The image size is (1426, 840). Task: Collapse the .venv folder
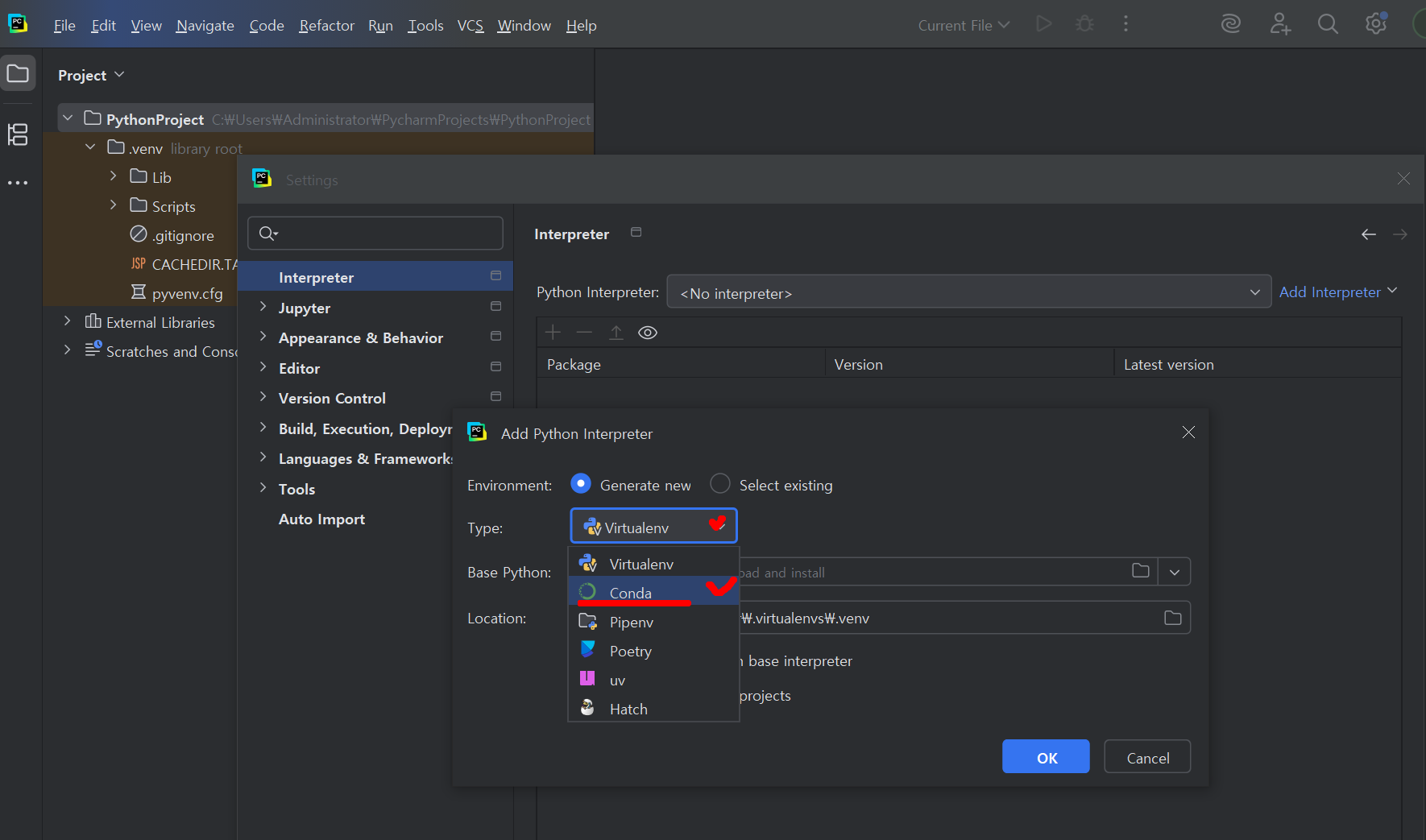point(90,147)
